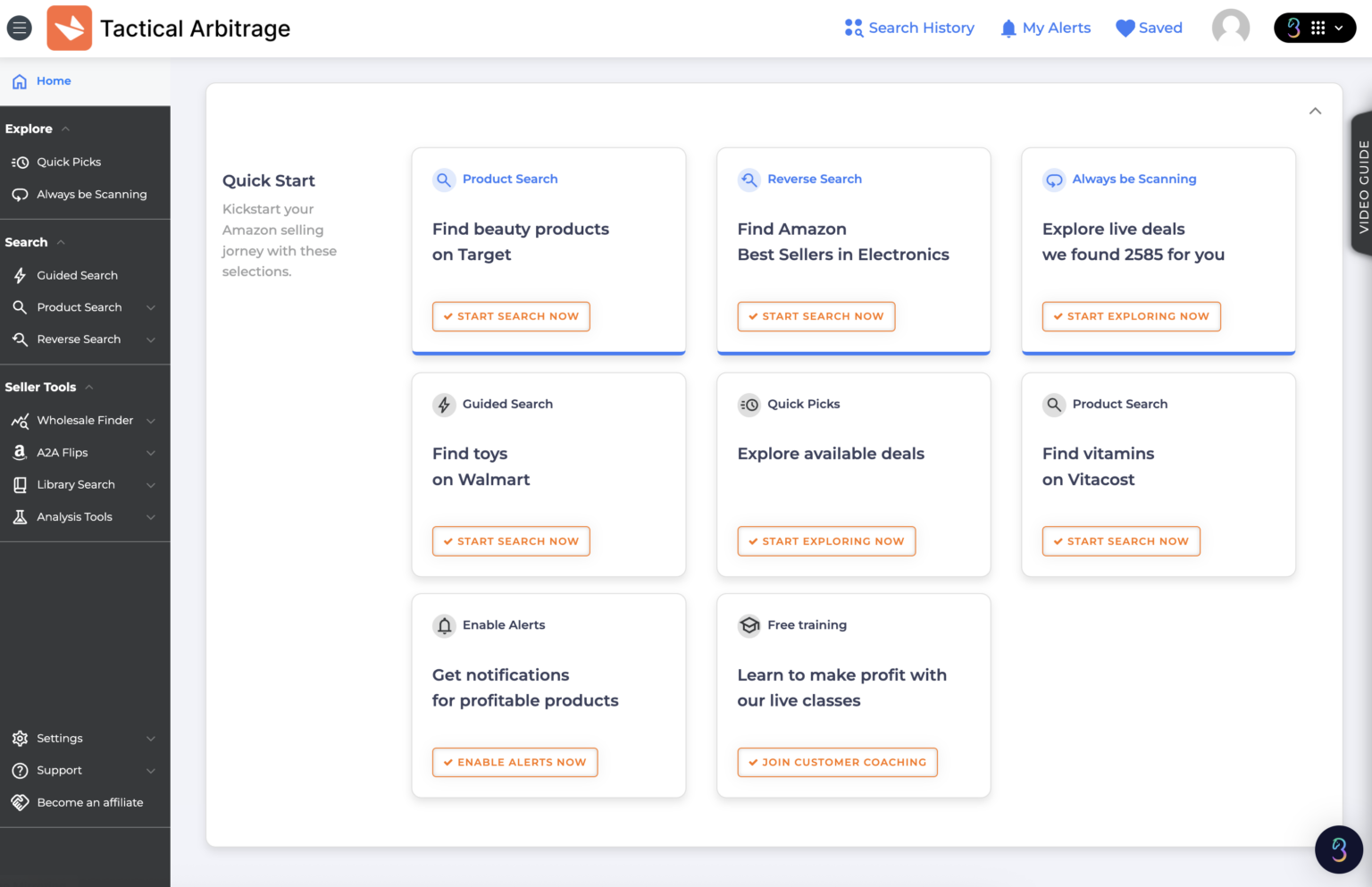The image size is (1372, 887).
Task: Open the hamburger menu icon
Action: tap(19, 28)
